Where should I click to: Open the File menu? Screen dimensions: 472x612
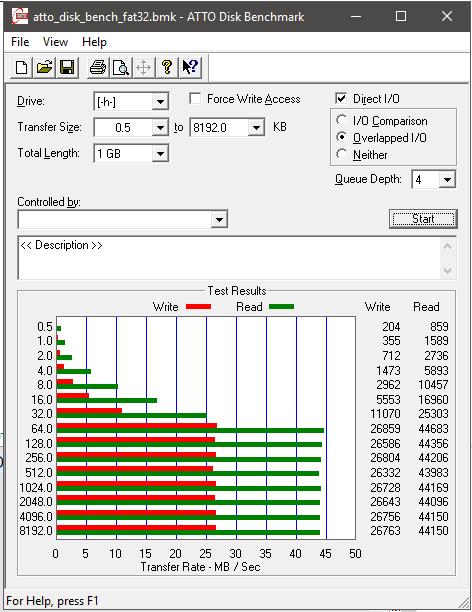[20, 42]
